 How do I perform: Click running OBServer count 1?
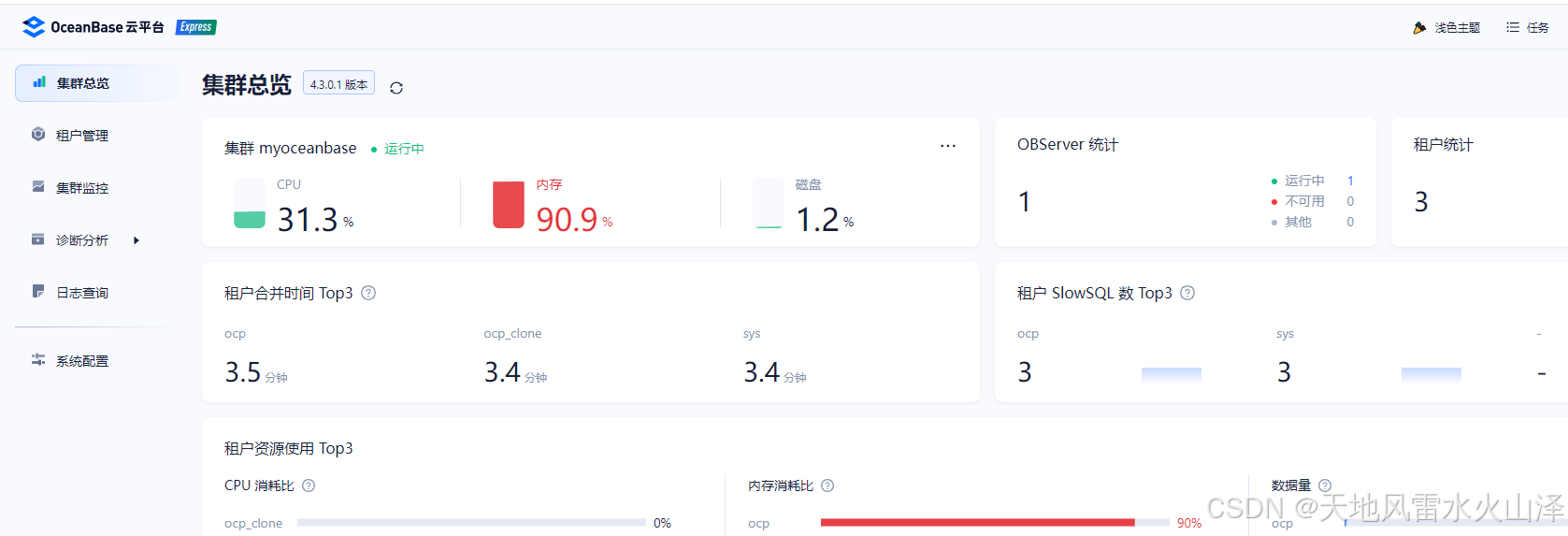pyautogui.click(x=1350, y=181)
